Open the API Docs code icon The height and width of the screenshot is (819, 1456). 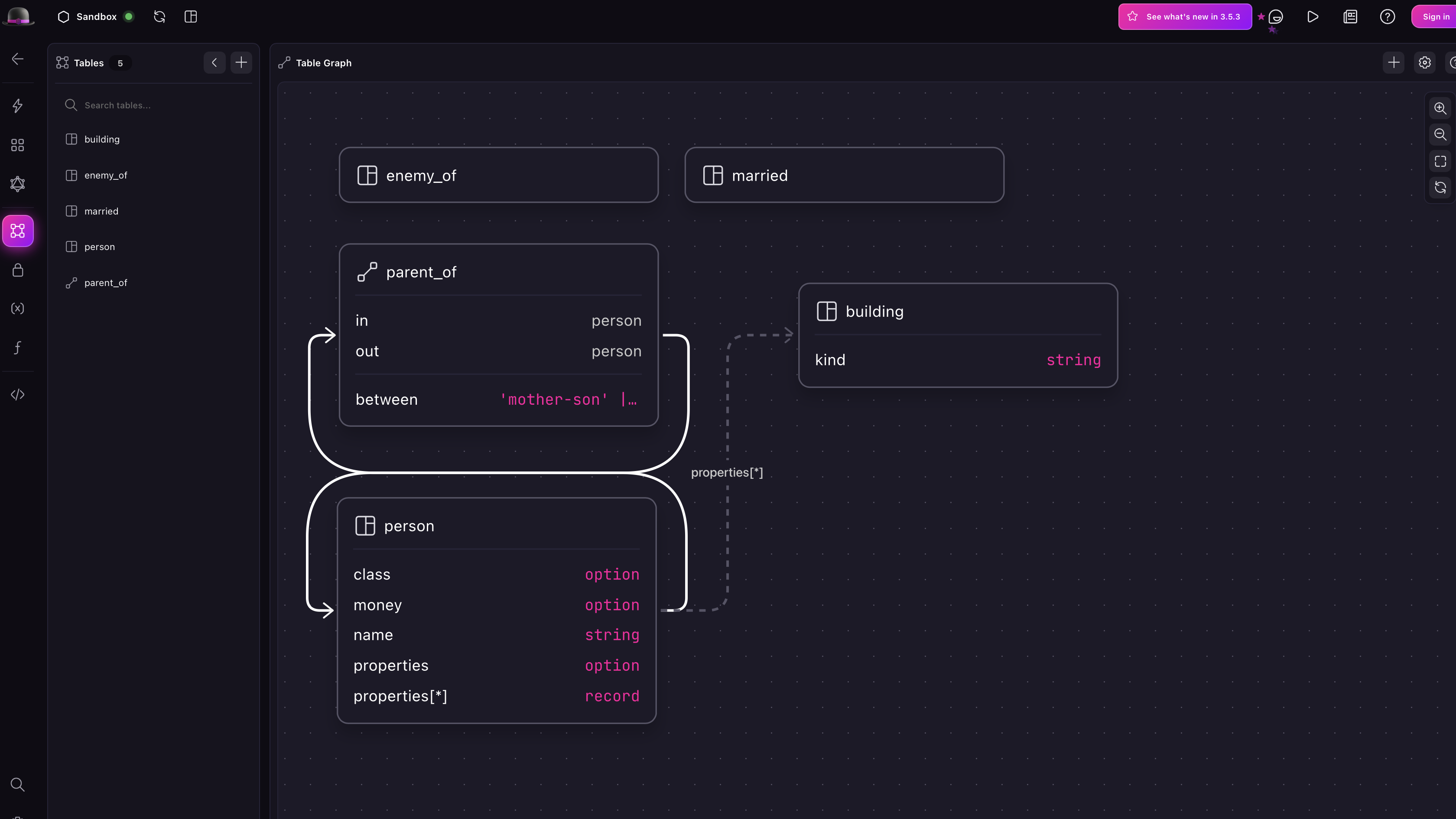pos(17,394)
